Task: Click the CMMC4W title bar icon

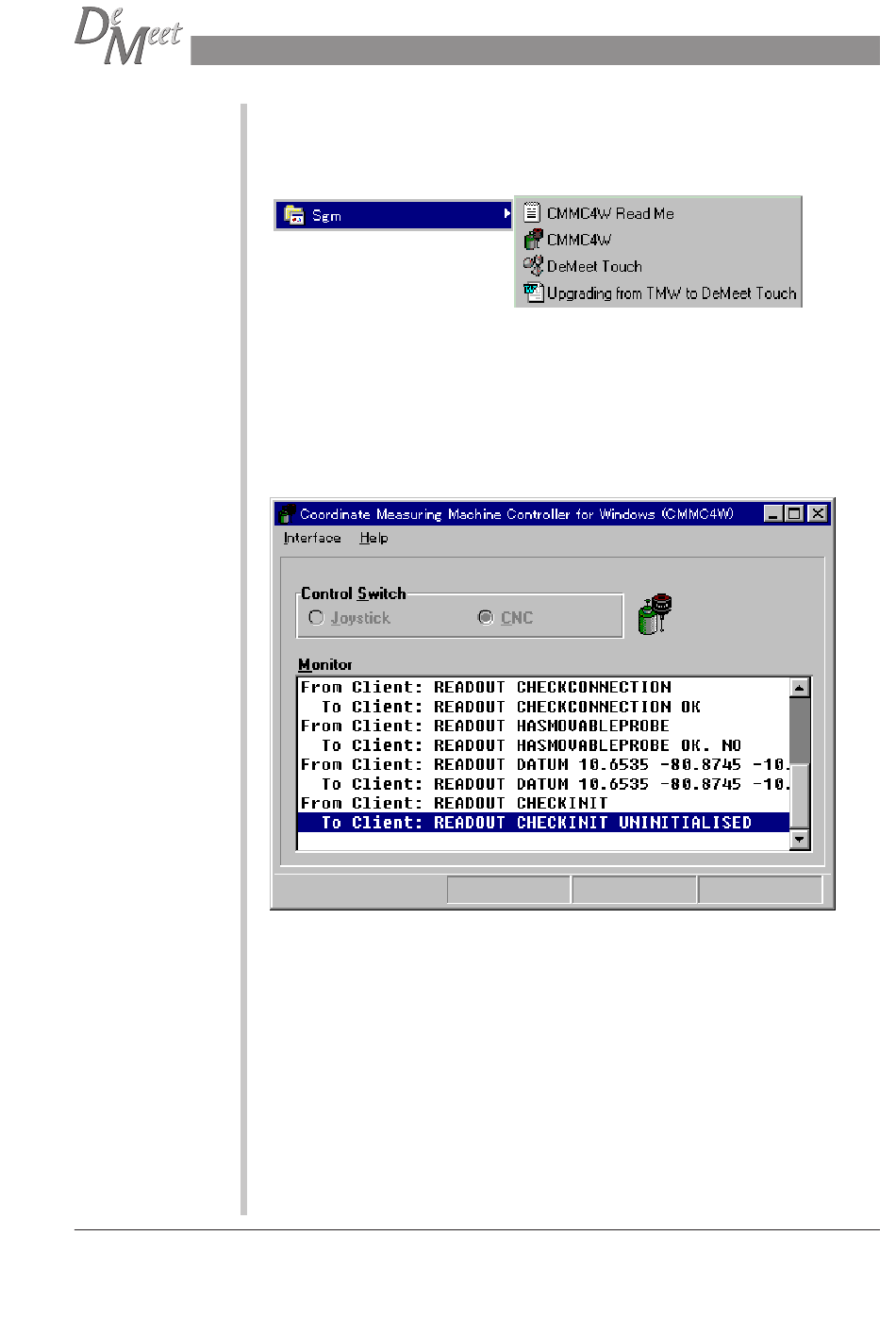Action: pyautogui.click(x=288, y=514)
